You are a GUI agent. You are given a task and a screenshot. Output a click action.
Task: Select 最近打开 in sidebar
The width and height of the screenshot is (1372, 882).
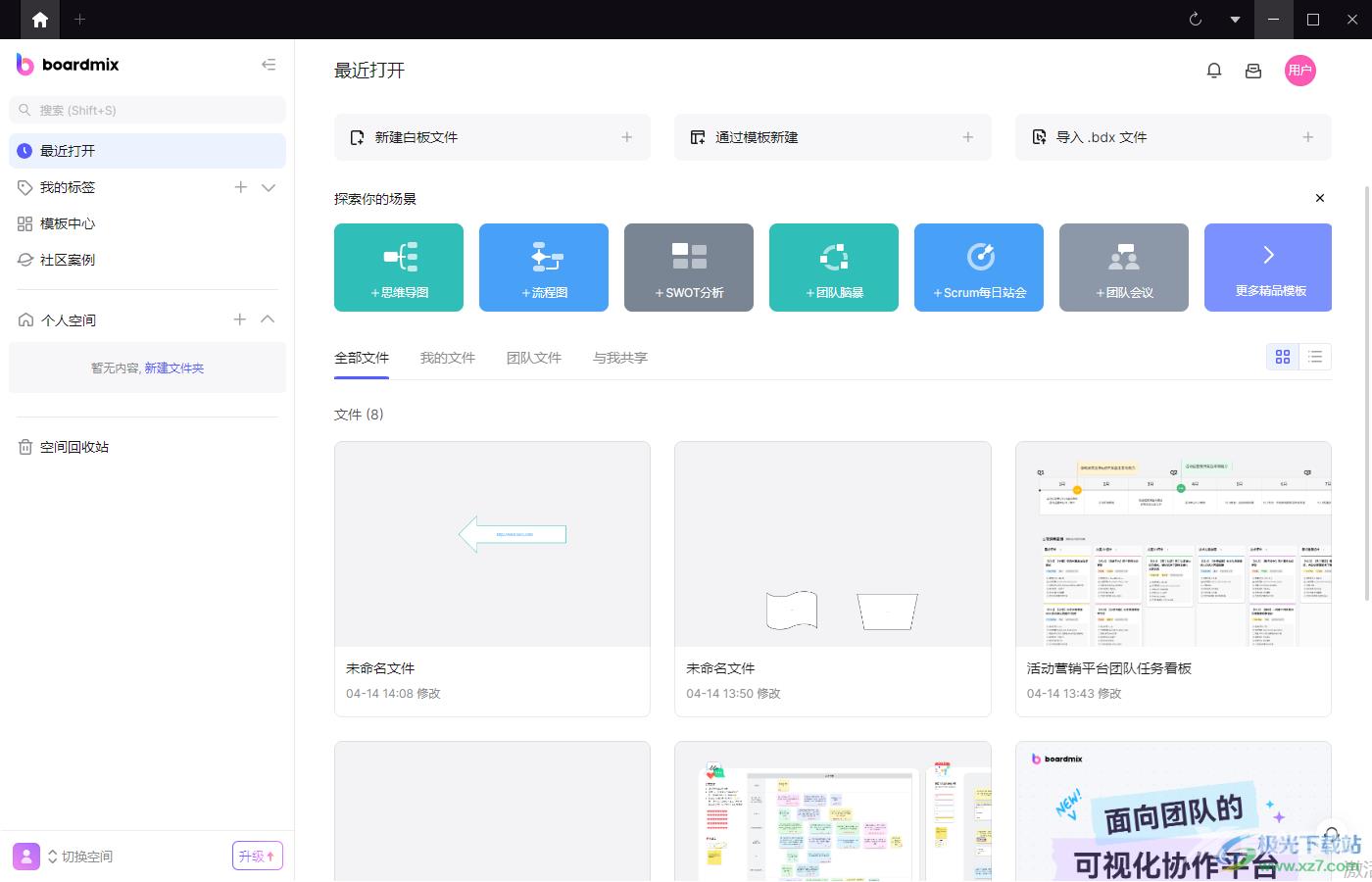click(x=147, y=151)
